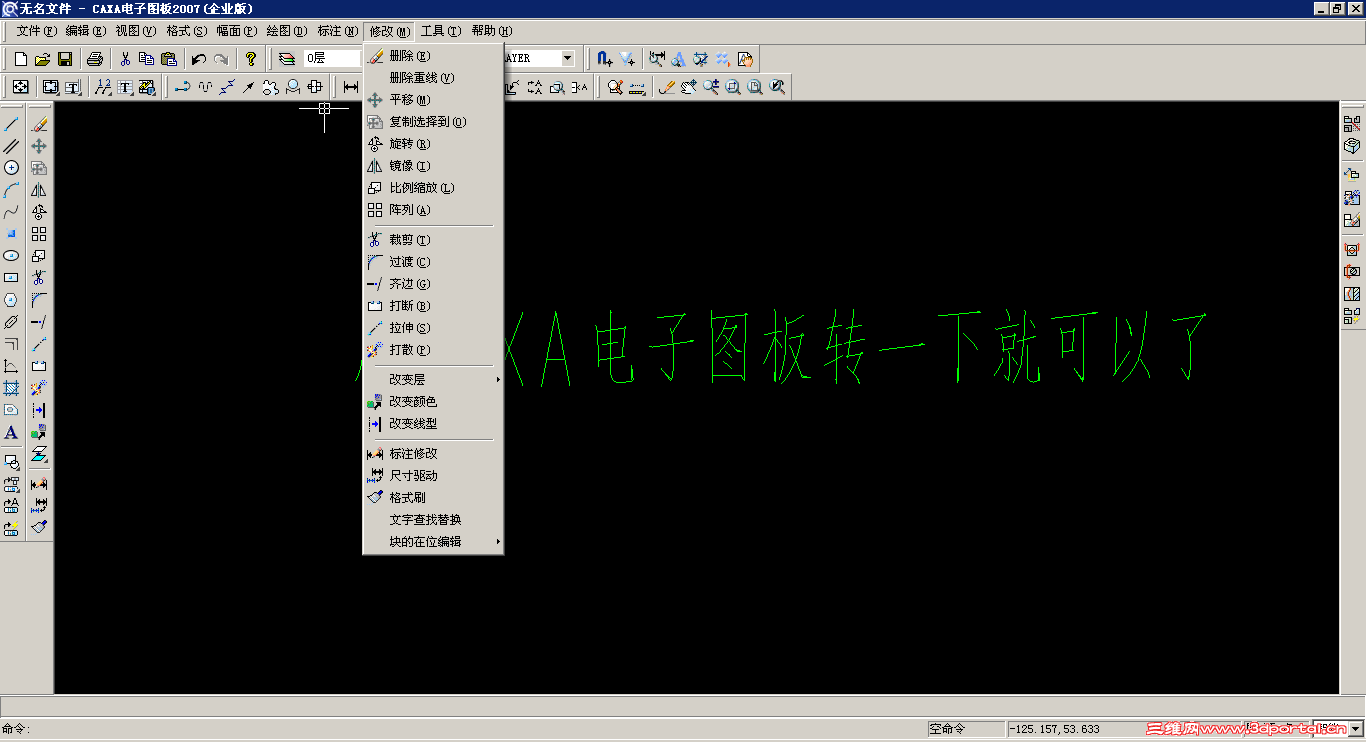Choose 旋转 from the Modify menu
Screen dimensions: 1366x742
click(x=433, y=144)
